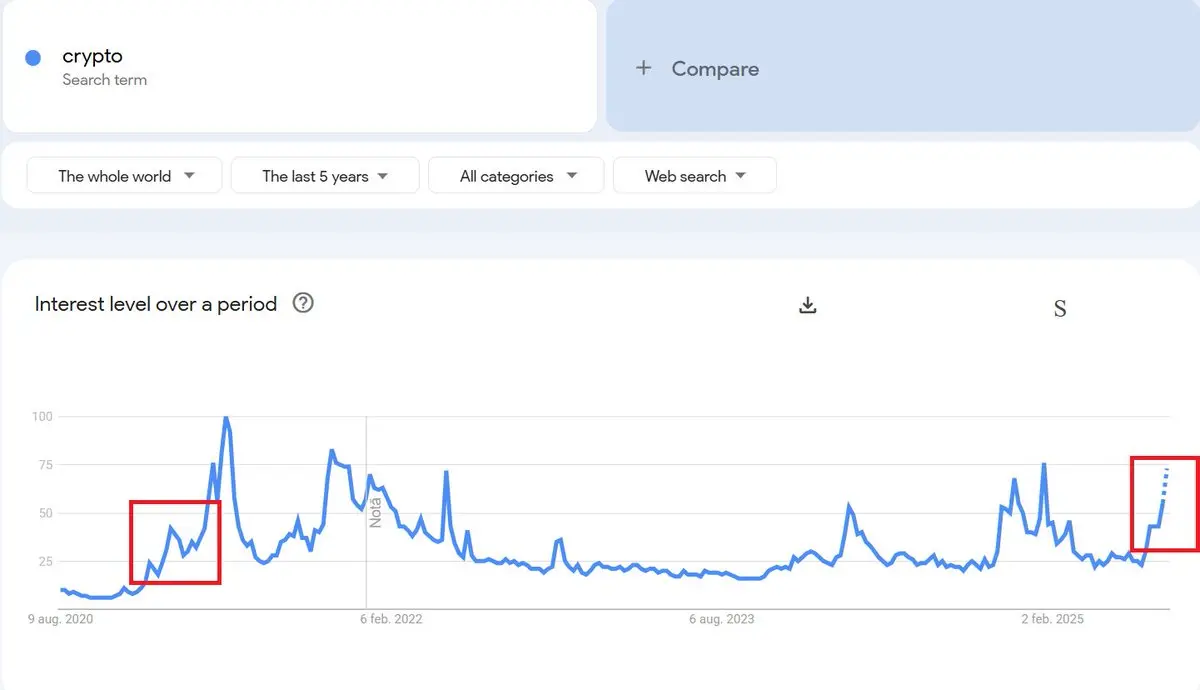Screen dimensions: 1200x690
Task: Click the download CSV icon
Action: [808, 305]
